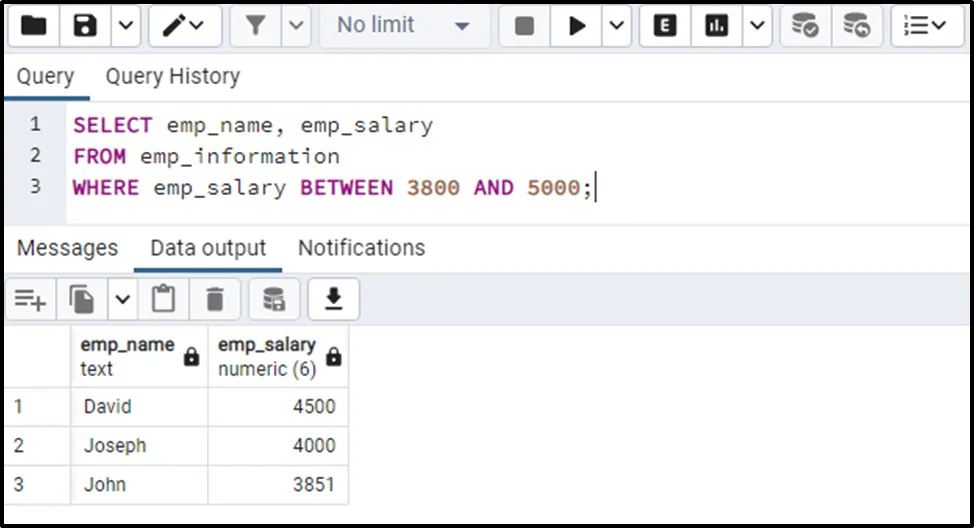This screenshot has width=974, height=528.
Task: Run the query with the Execute play button
Action: pos(577,25)
